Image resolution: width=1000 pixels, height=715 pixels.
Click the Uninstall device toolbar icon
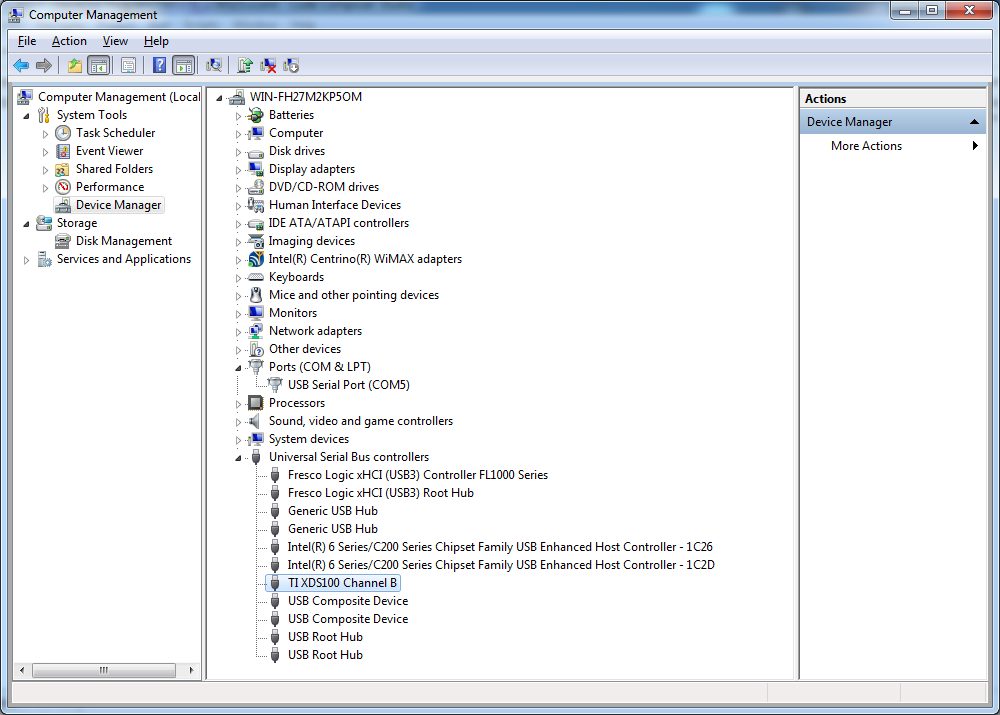[x=268, y=65]
